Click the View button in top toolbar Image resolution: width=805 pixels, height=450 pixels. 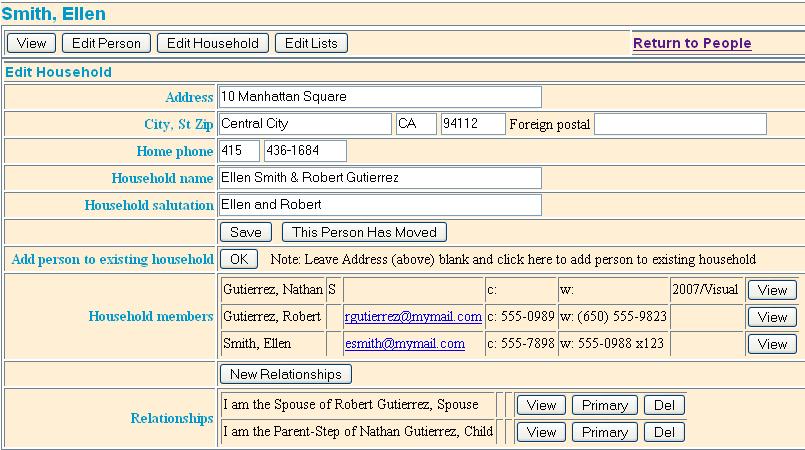[x=32, y=43]
